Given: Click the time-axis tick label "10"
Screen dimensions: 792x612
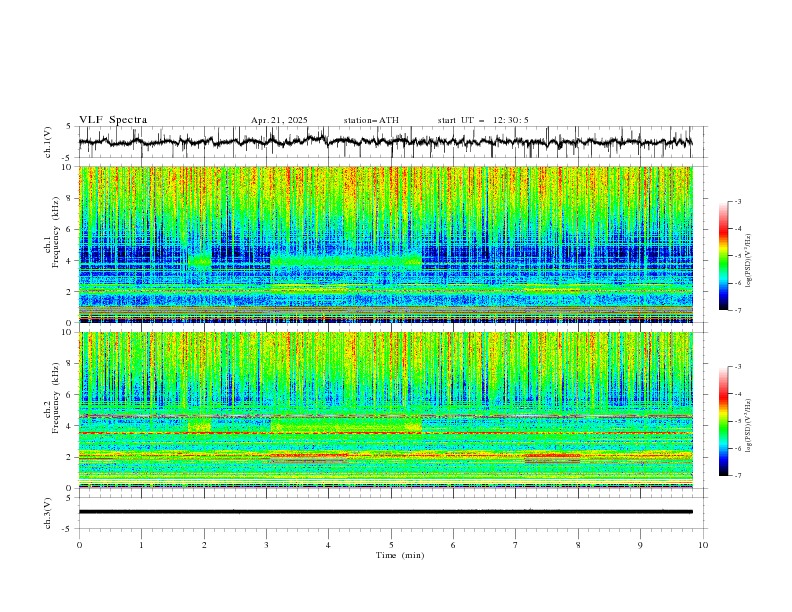Looking at the screenshot, I should 703,545.
